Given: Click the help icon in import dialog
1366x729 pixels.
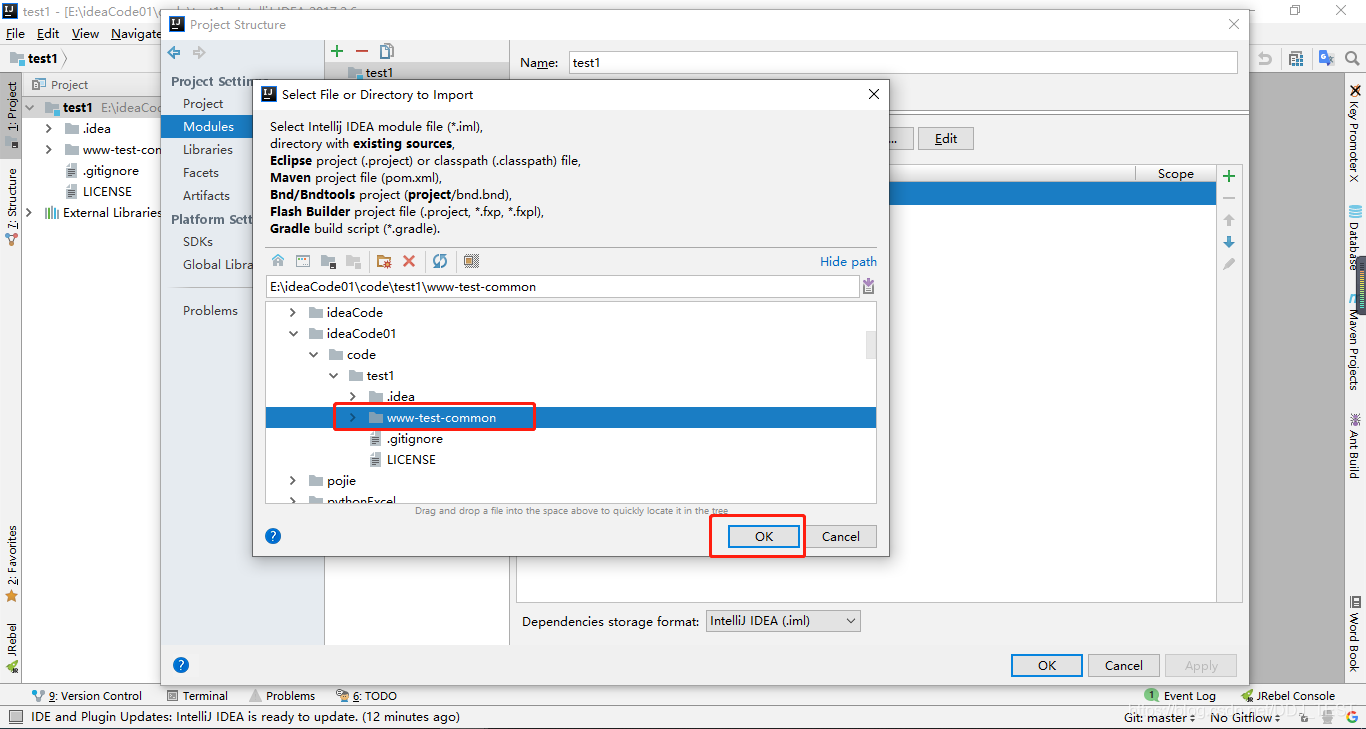Looking at the screenshot, I should (x=273, y=536).
